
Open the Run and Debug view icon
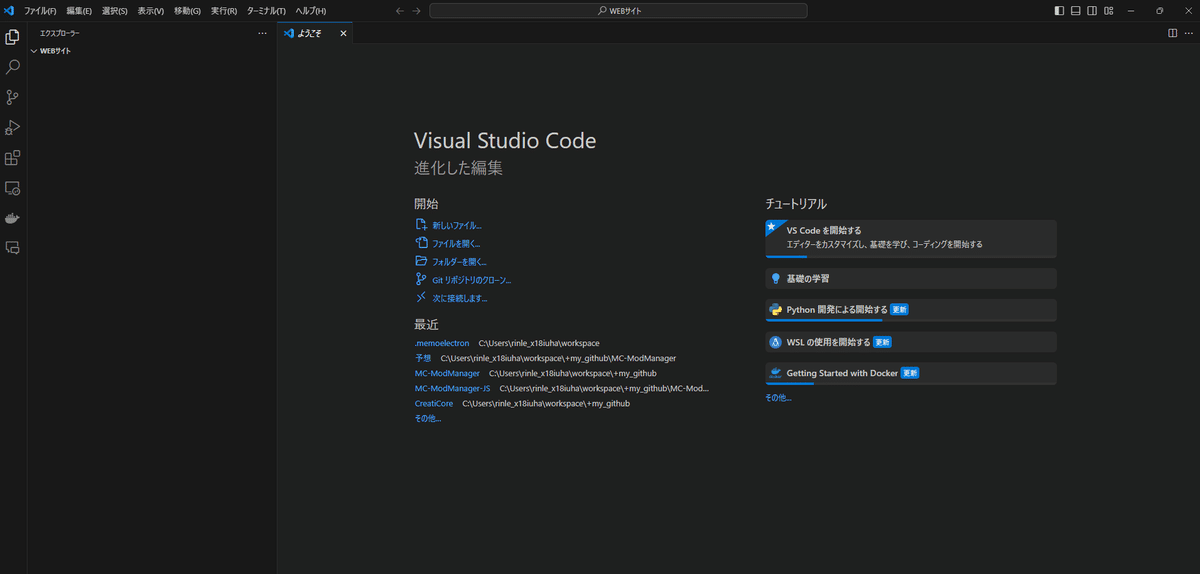click(x=13, y=127)
